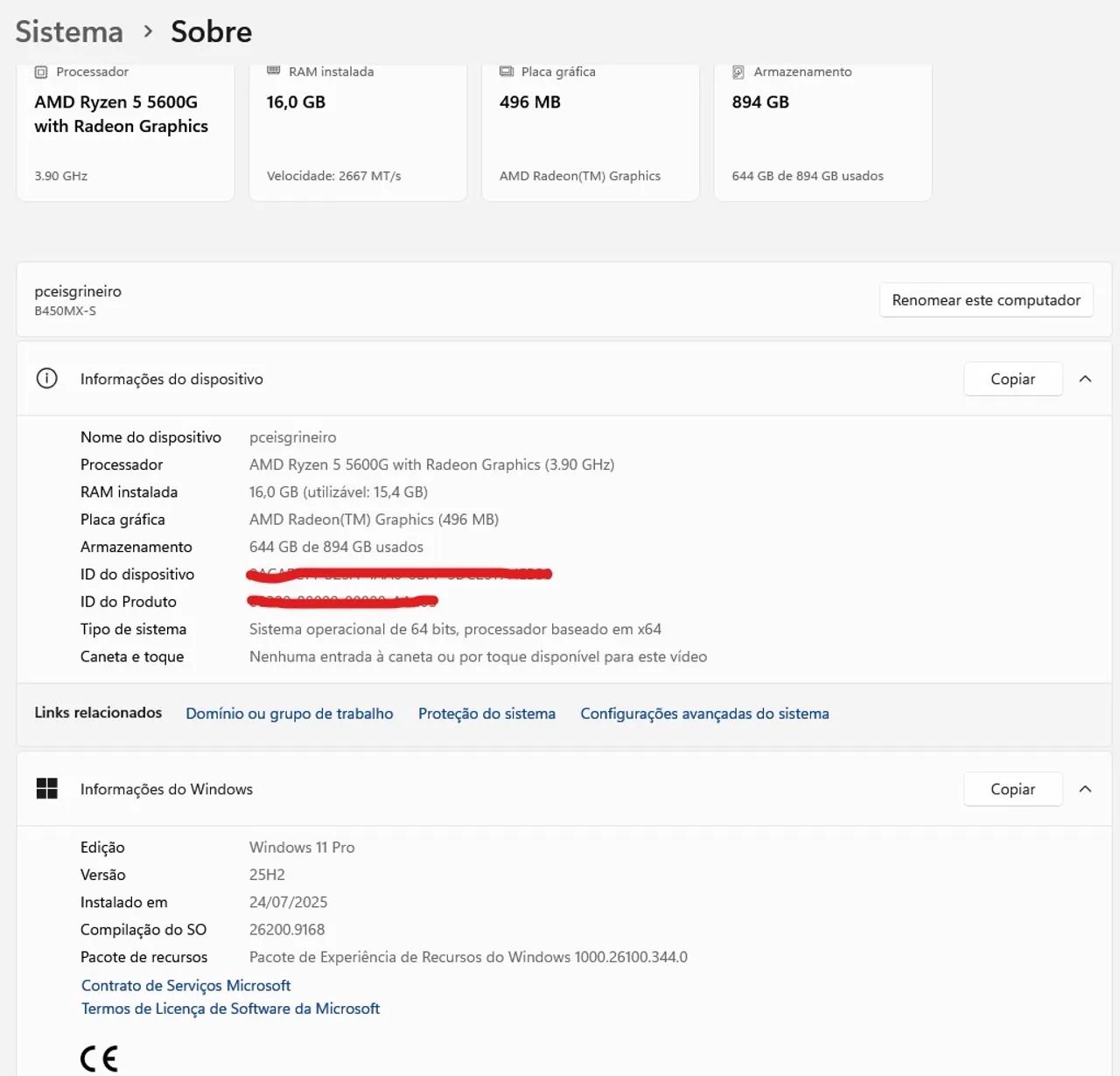Open Configurações avançadas do sistema link
Screen dimensions: 1120x1076
pos(704,714)
